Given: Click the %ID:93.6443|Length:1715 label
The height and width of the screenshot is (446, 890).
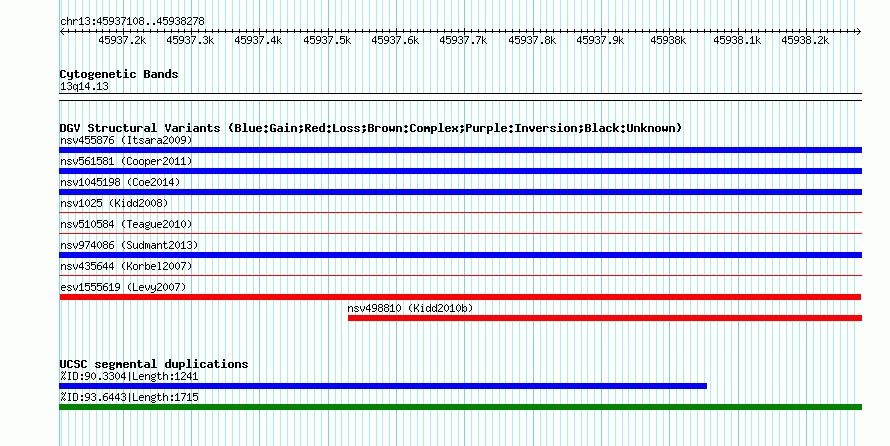Looking at the screenshot, I should 129,397.
